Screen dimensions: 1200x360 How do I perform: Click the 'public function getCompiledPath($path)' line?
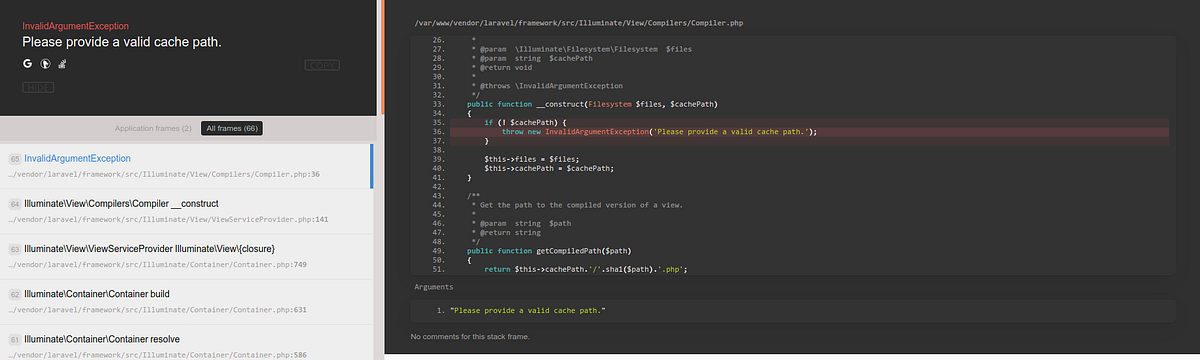(x=550, y=250)
